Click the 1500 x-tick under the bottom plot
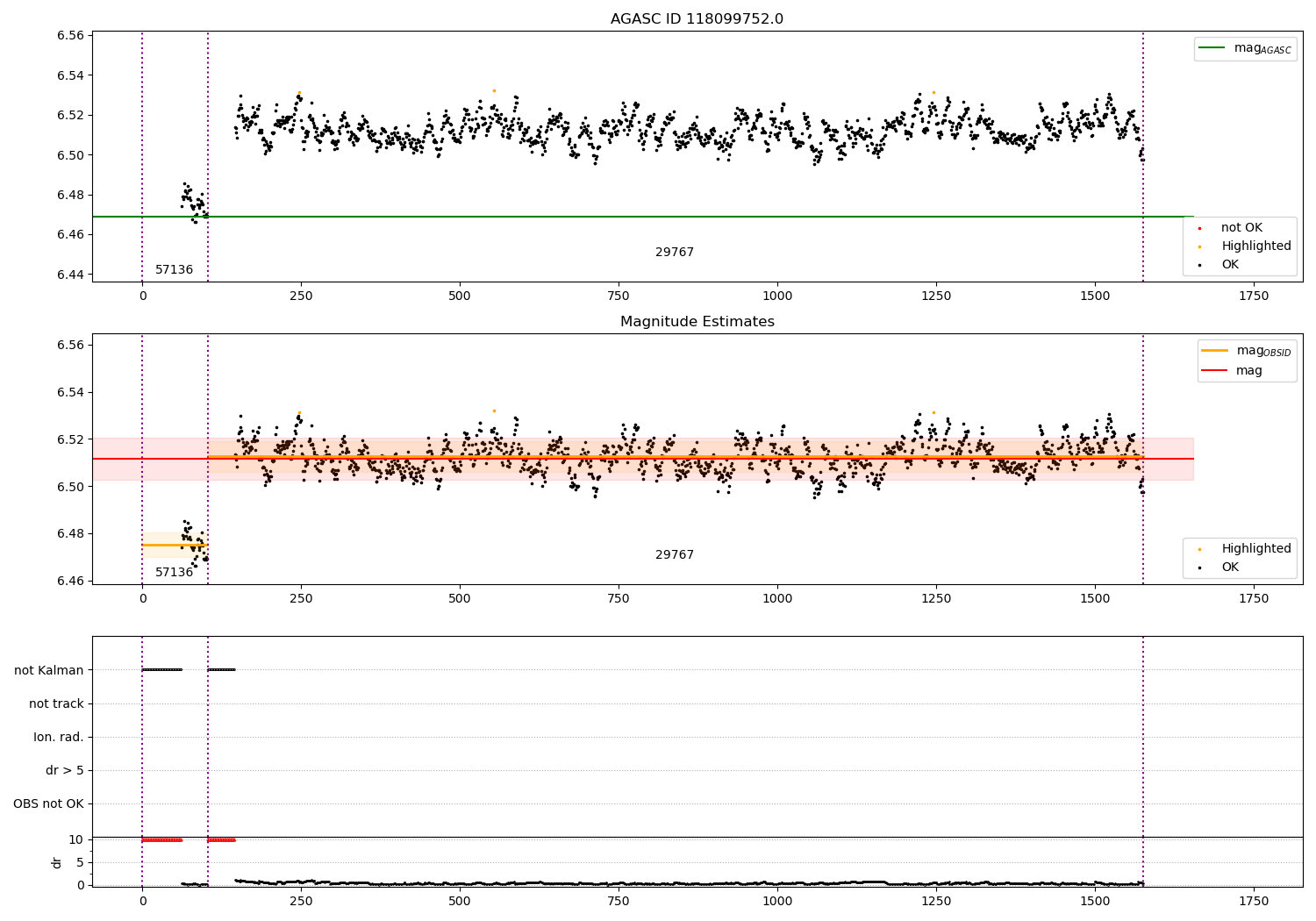Image resolution: width=1316 pixels, height=921 pixels. click(x=1095, y=901)
